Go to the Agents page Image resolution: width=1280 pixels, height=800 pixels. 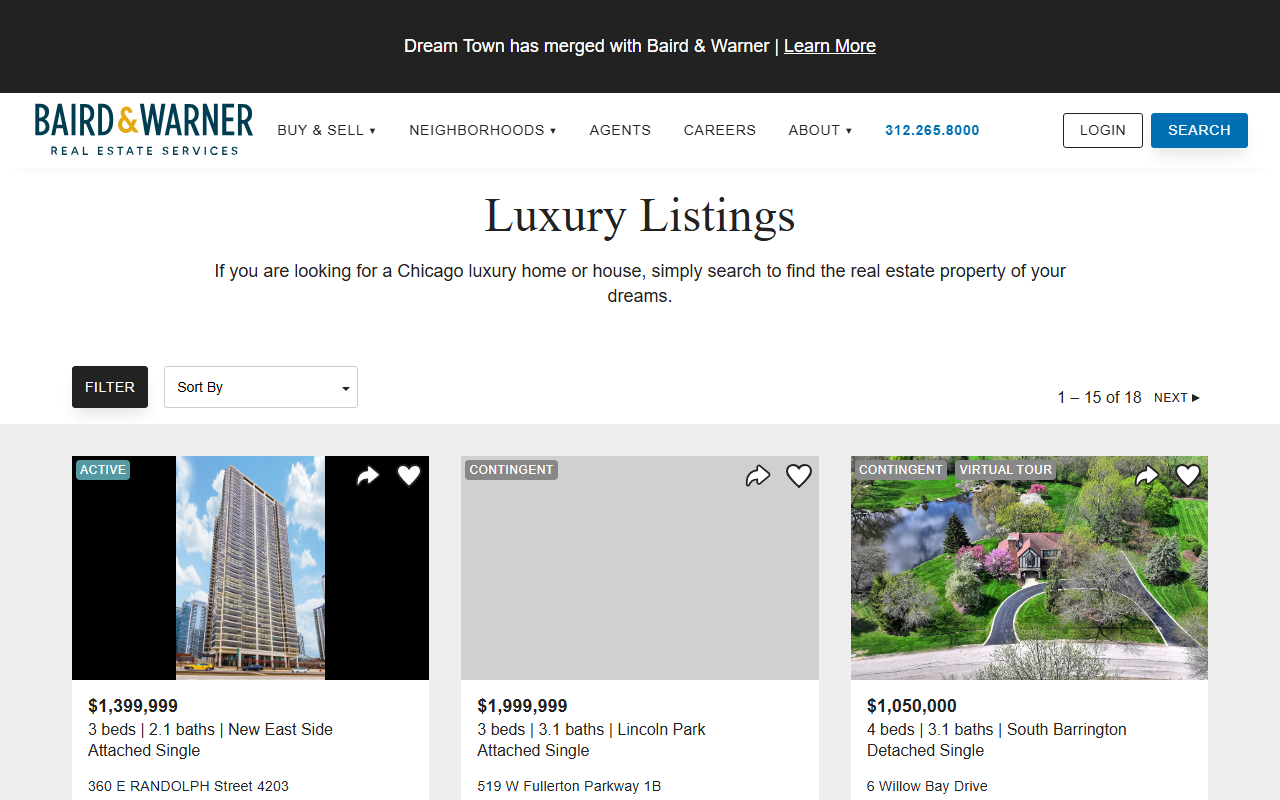coord(620,130)
